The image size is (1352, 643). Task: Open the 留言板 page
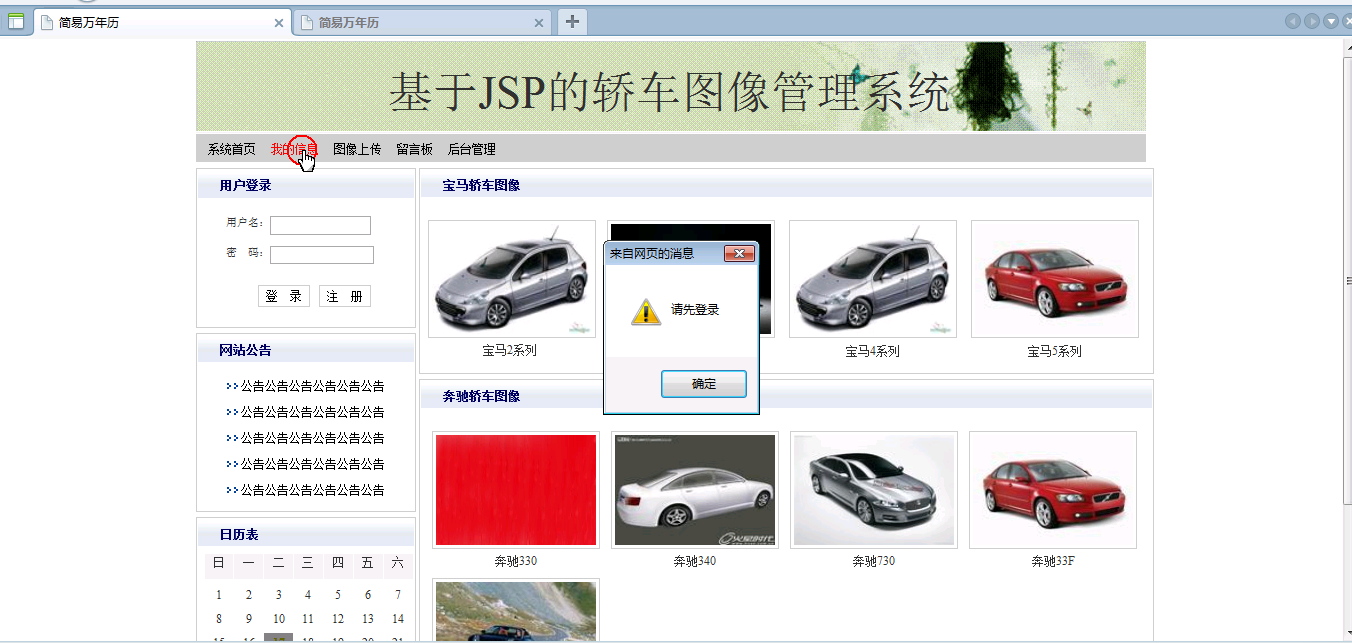(414, 149)
